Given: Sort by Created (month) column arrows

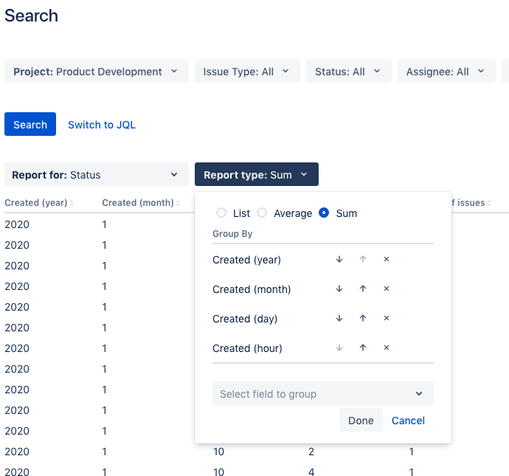Looking at the screenshot, I should coord(178,203).
